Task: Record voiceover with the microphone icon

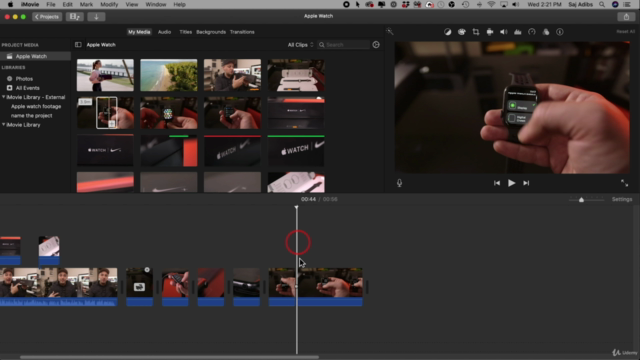Action: tap(400, 183)
